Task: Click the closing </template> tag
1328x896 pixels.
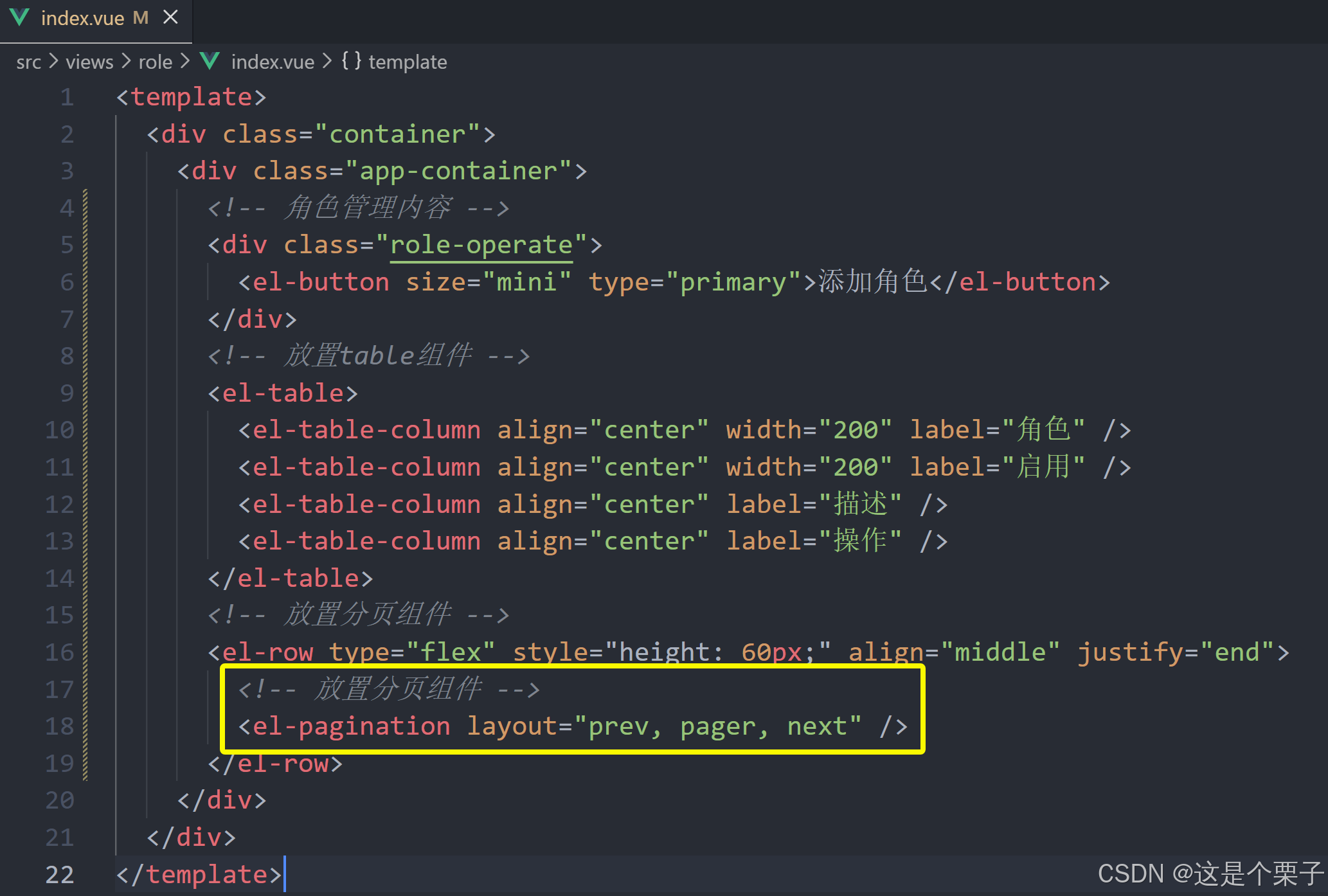Action: [x=199, y=875]
